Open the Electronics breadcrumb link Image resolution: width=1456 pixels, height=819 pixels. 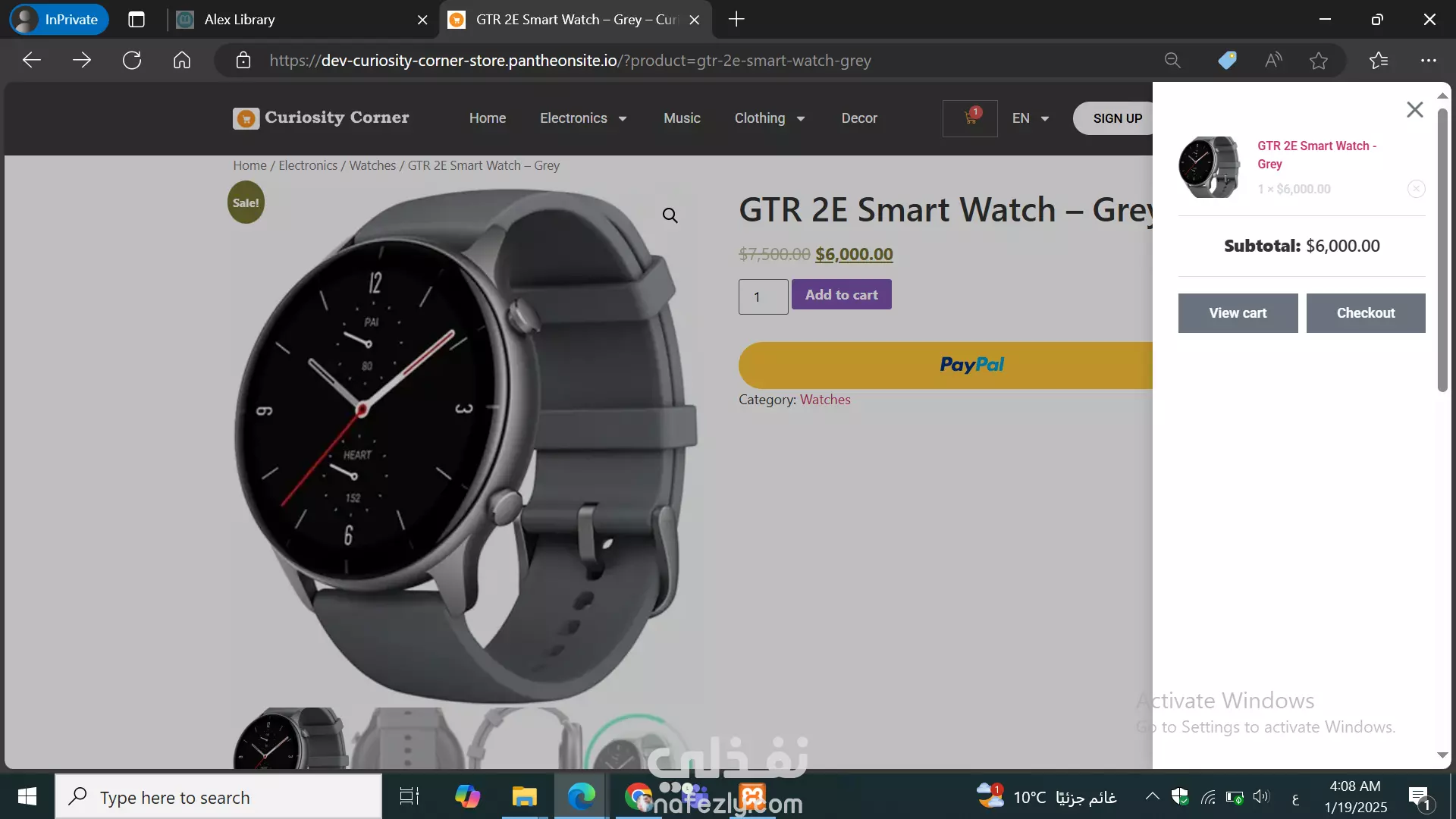point(308,165)
